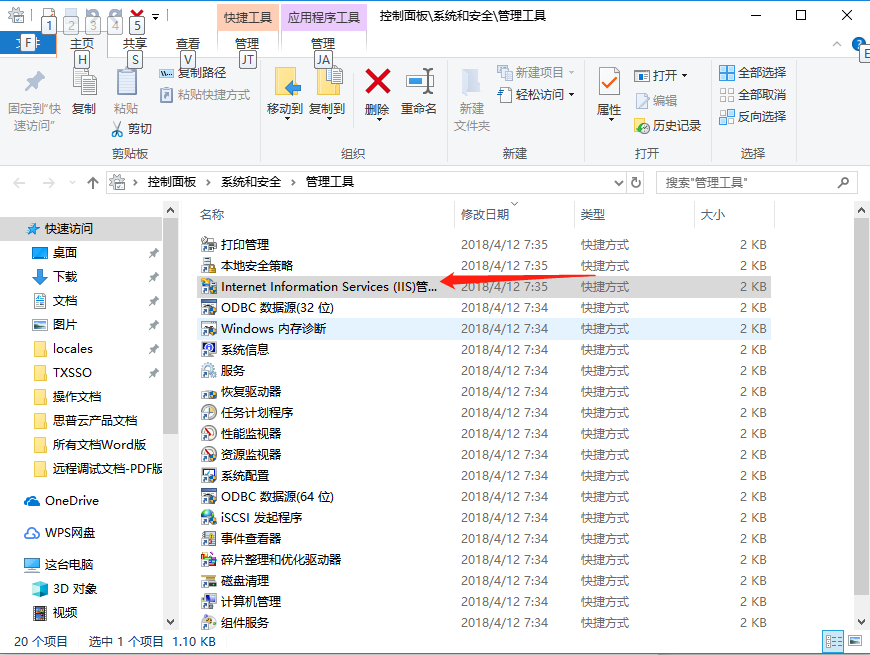The height and width of the screenshot is (655, 870).
Task: Expand the address bar history dropdown
Action: [618, 183]
